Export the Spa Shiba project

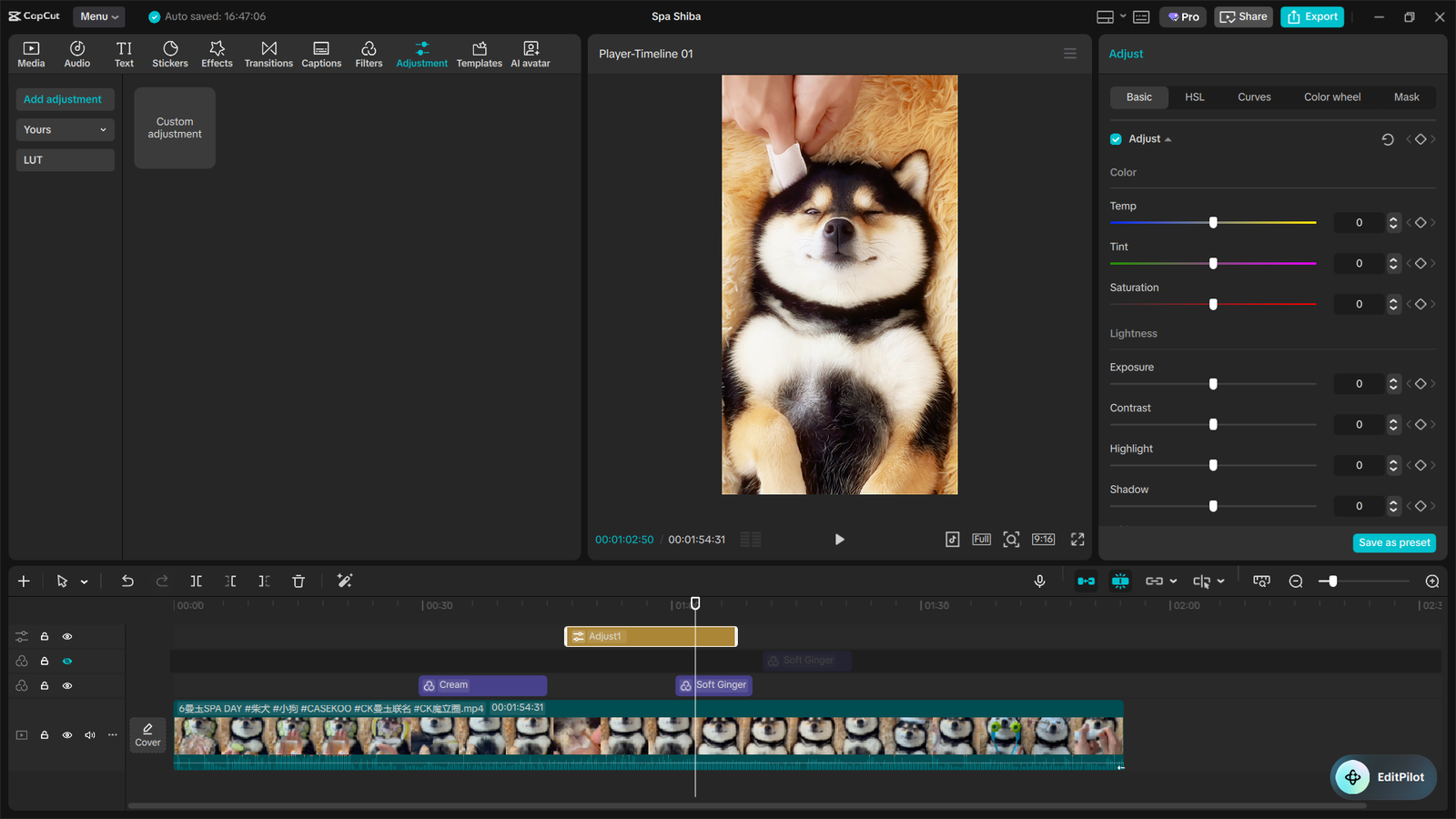pos(1311,16)
